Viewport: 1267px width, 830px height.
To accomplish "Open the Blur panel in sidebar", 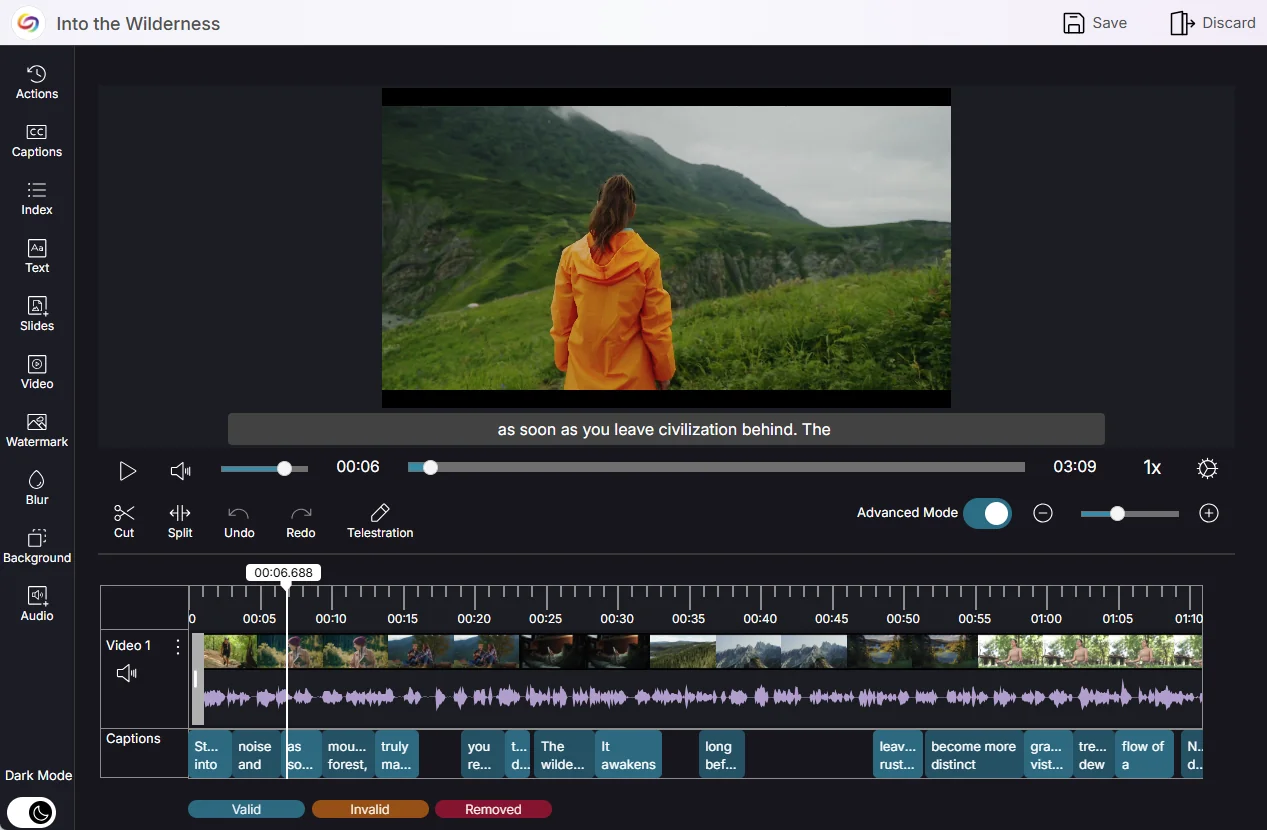I will coord(37,487).
